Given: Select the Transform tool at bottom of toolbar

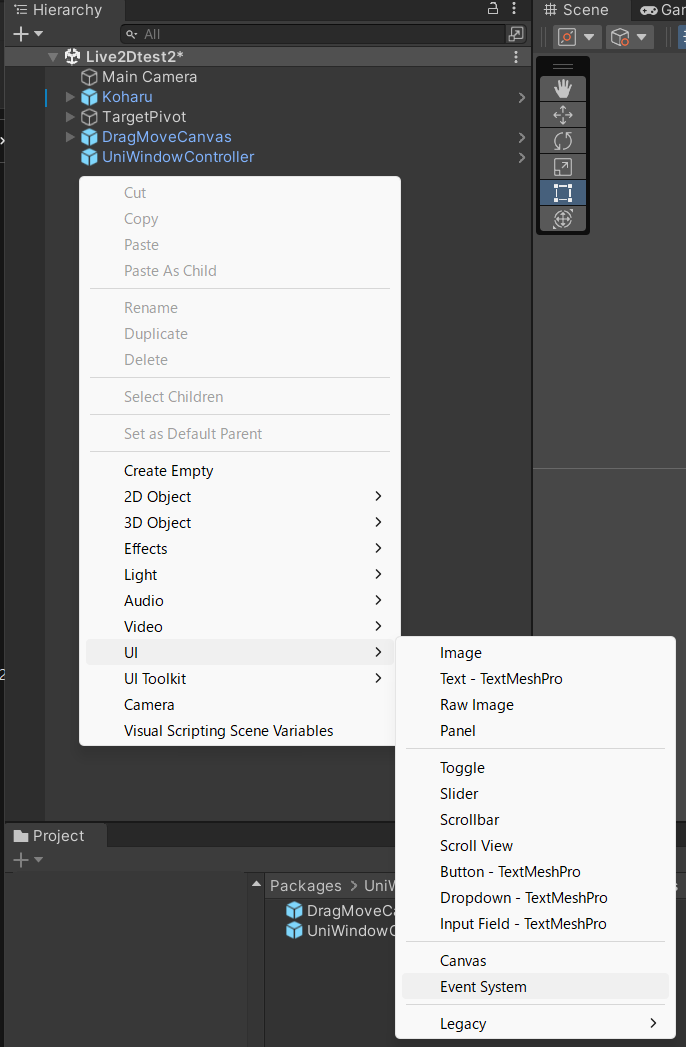Looking at the screenshot, I should (x=563, y=218).
